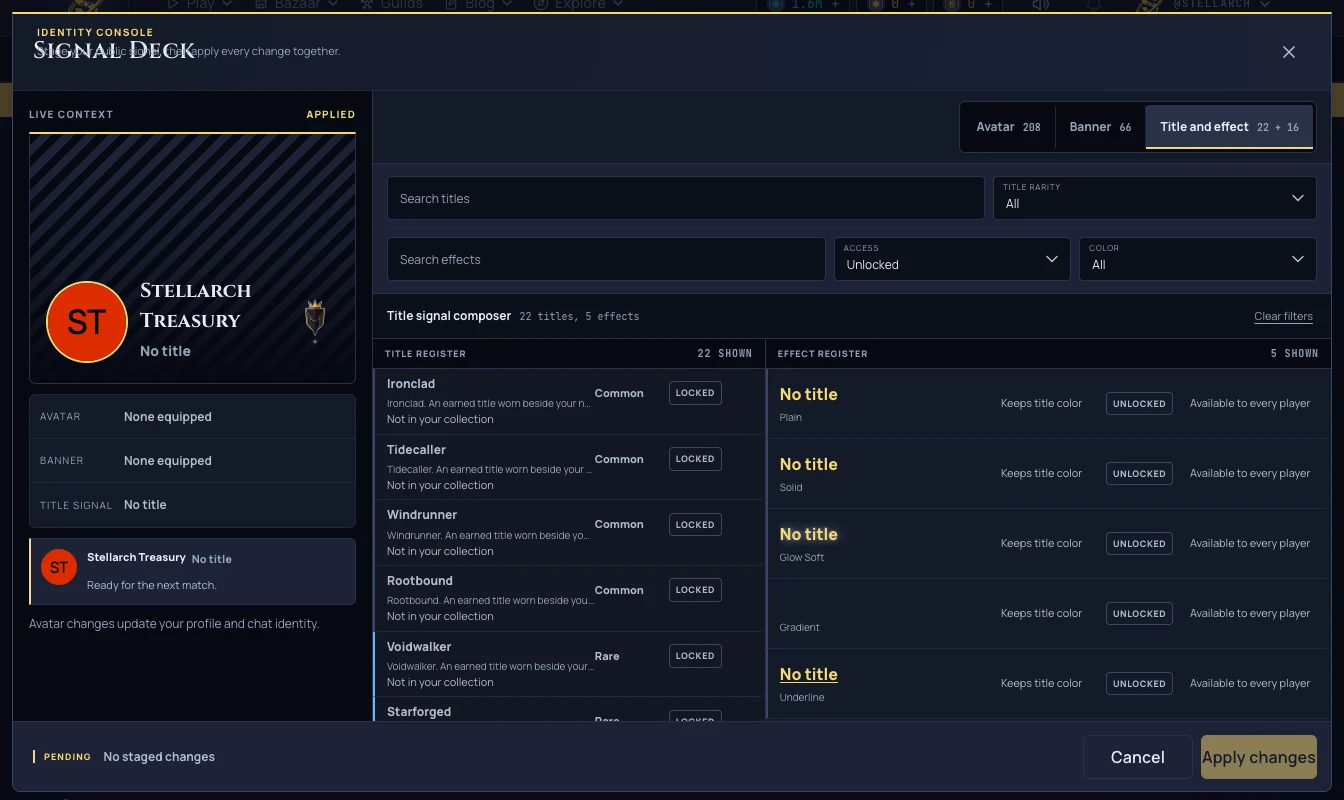Click the LOCKED badge for Ironclad
The image size is (1344, 800).
click(695, 393)
